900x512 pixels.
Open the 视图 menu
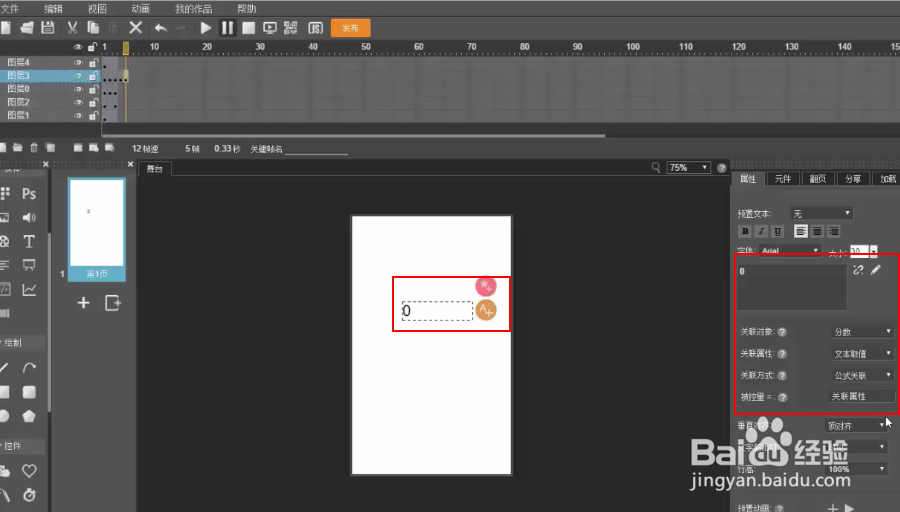tap(97, 9)
